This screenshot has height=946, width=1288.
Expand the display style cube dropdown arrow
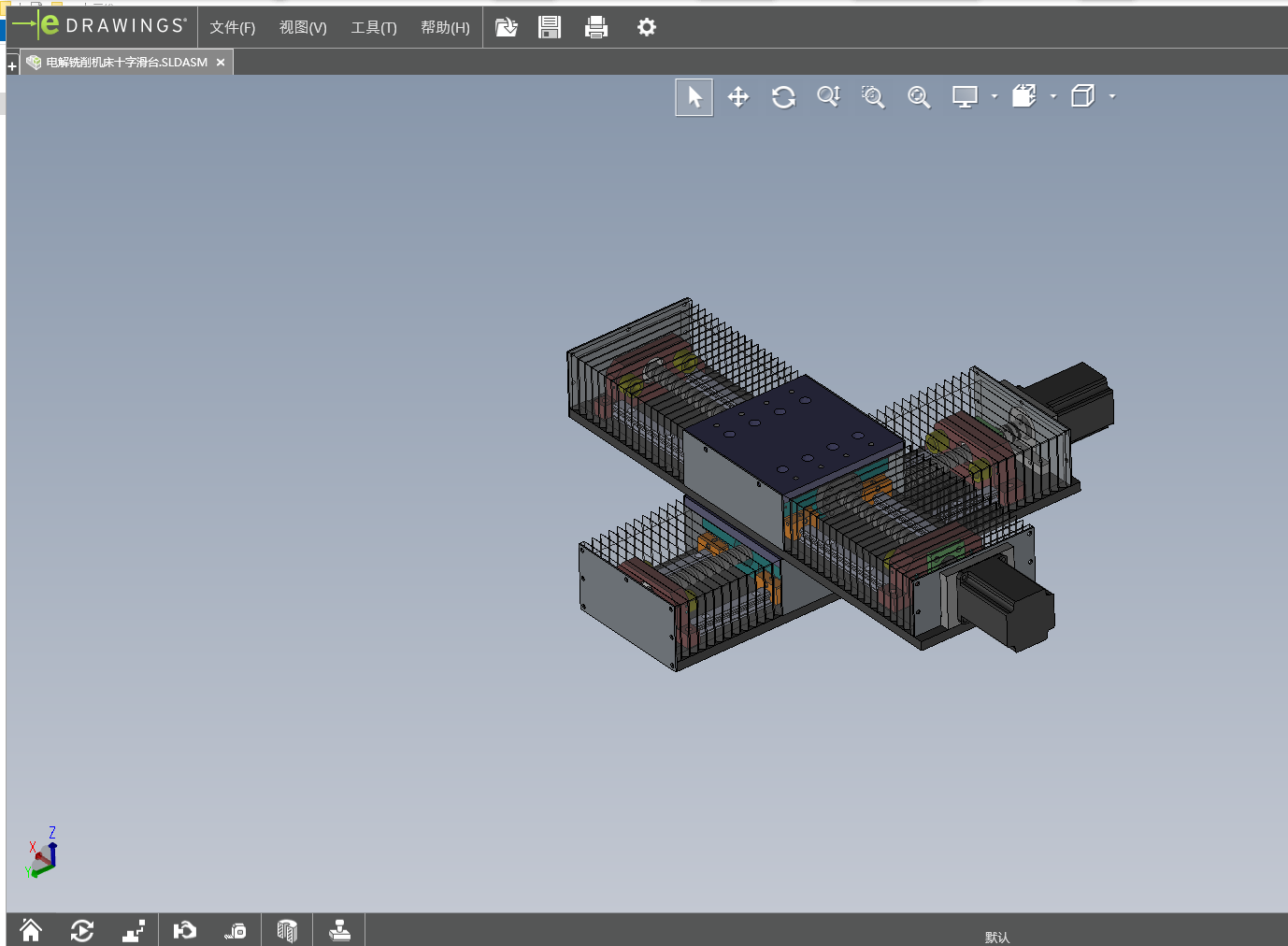click(x=1112, y=96)
